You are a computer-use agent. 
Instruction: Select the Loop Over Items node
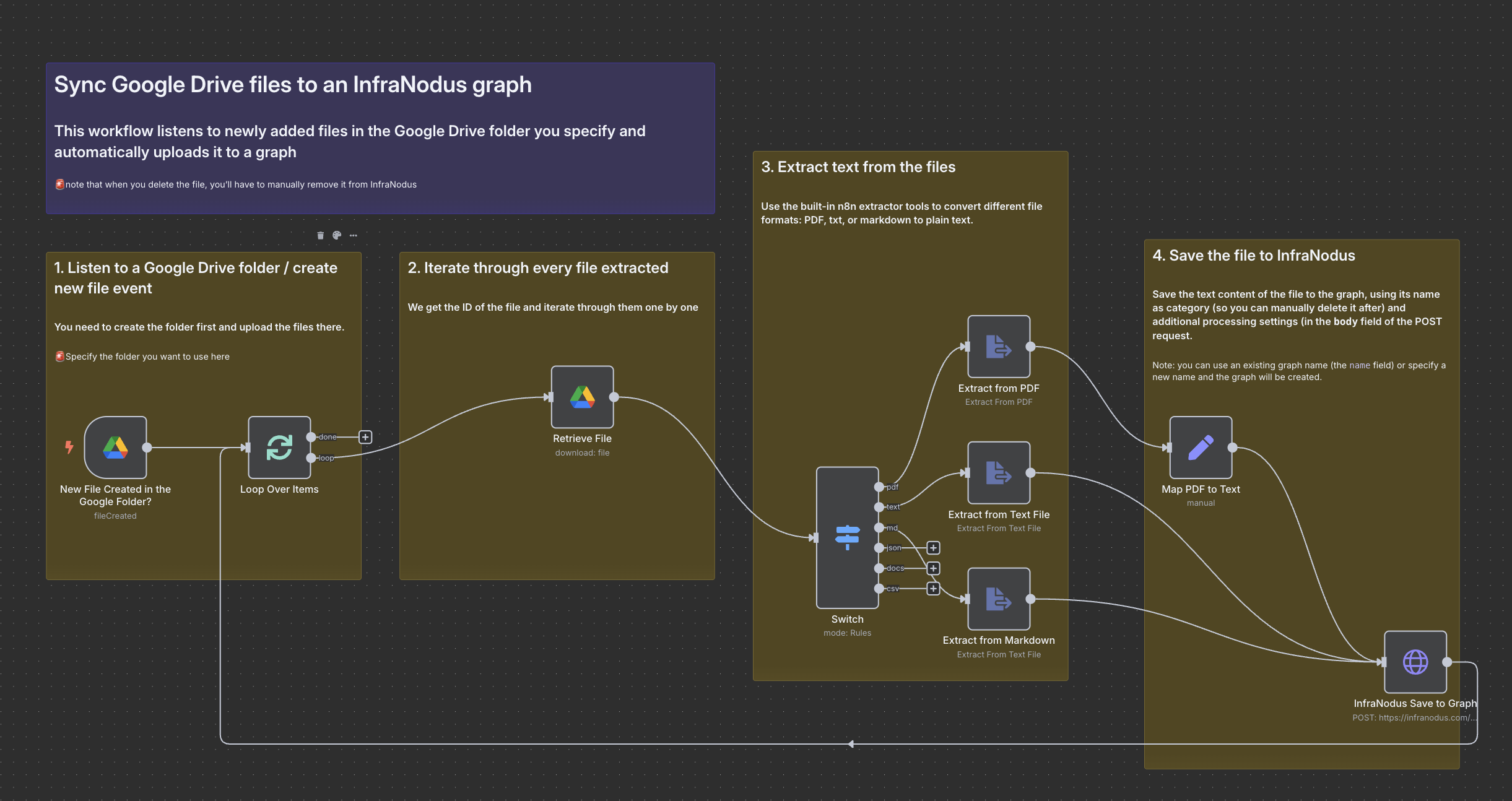pyautogui.click(x=279, y=448)
